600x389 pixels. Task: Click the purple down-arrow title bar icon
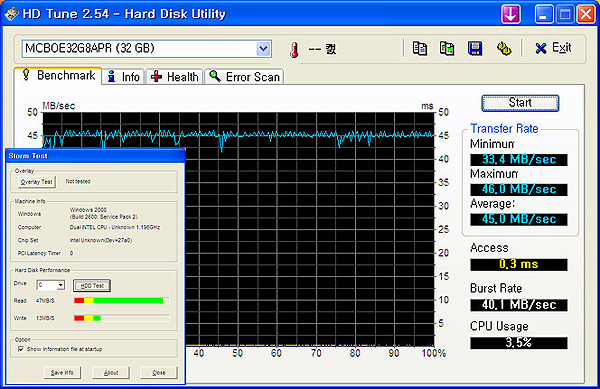click(x=511, y=14)
